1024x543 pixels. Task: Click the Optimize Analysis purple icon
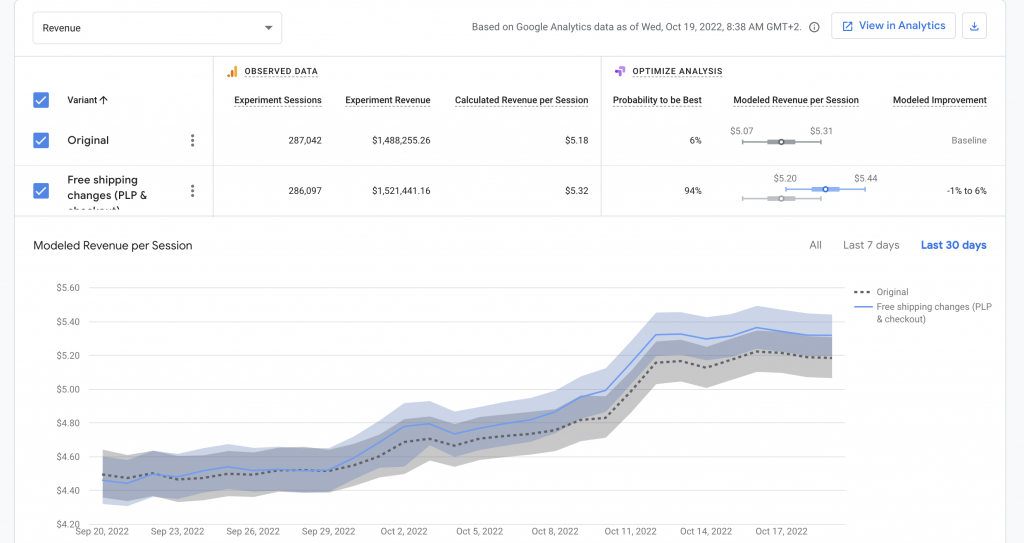[x=620, y=72]
